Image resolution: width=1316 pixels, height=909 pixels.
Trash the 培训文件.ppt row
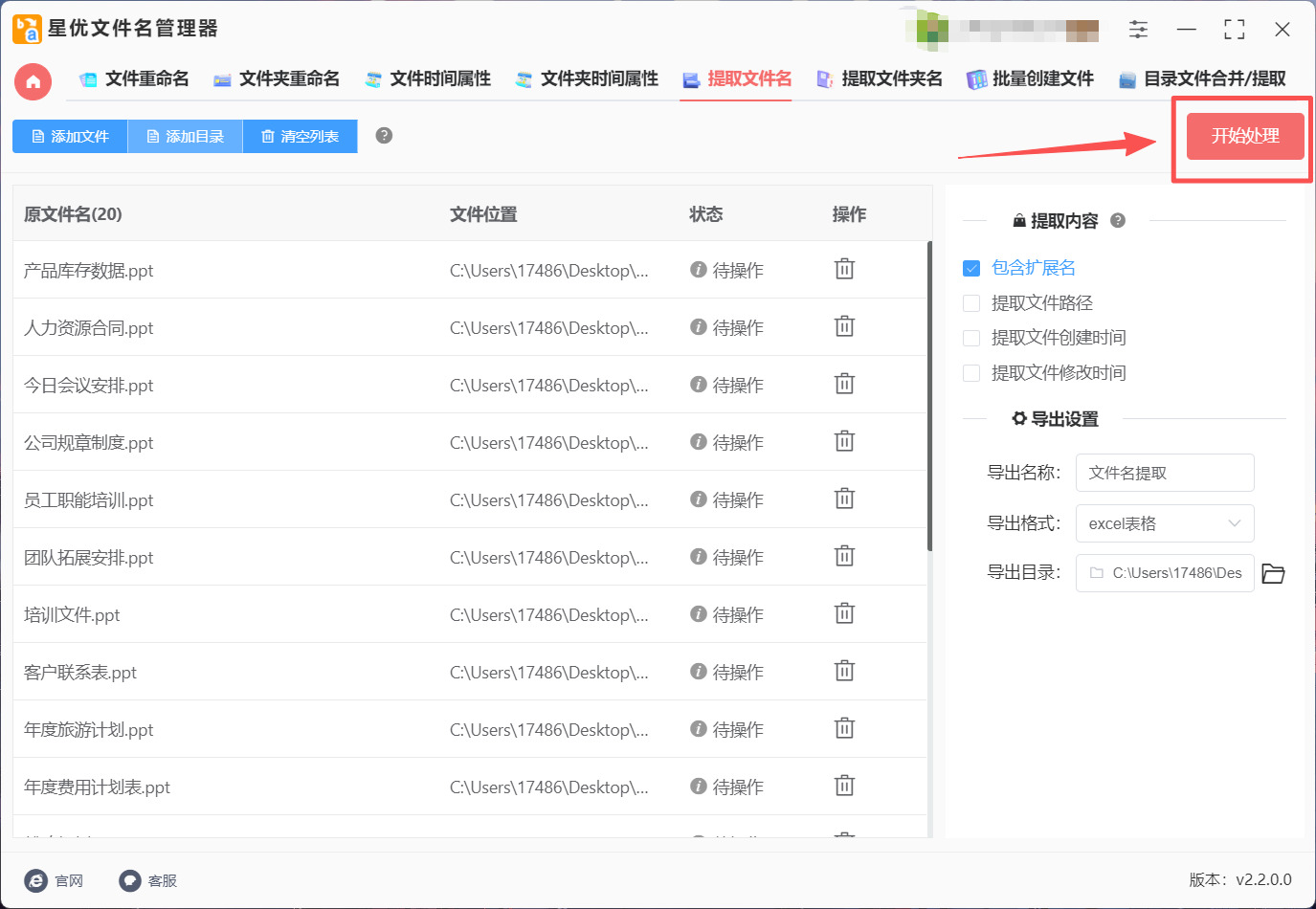point(844,613)
